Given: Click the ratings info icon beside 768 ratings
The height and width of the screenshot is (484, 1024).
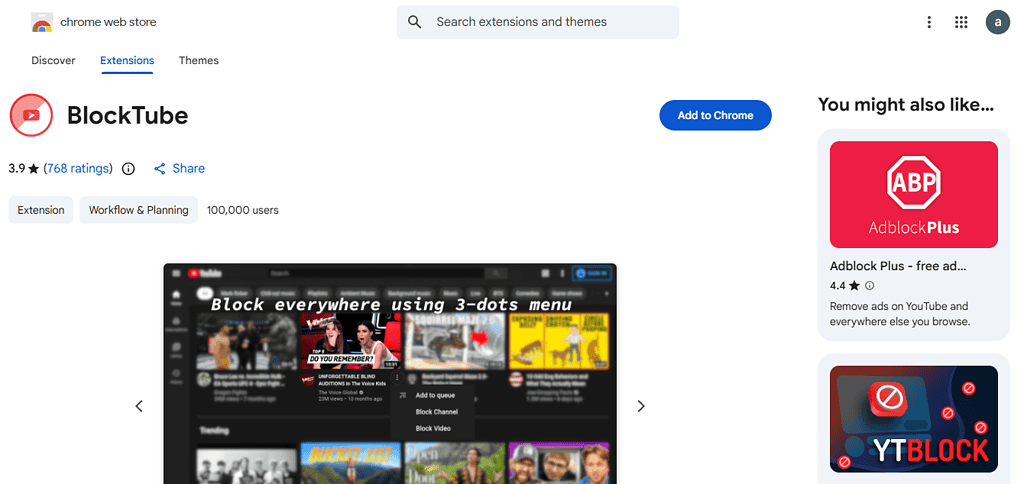Looking at the screenshot, I should click(x=129, y=169).
